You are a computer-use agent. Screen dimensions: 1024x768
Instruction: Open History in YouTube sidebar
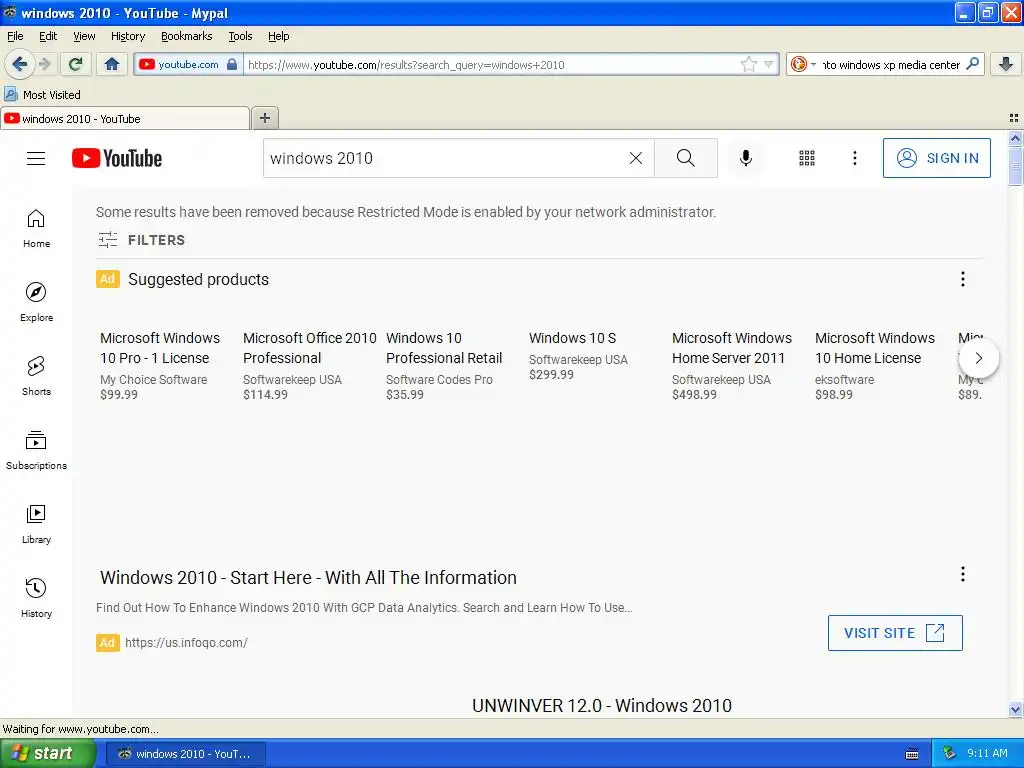[x=36, y=598]
